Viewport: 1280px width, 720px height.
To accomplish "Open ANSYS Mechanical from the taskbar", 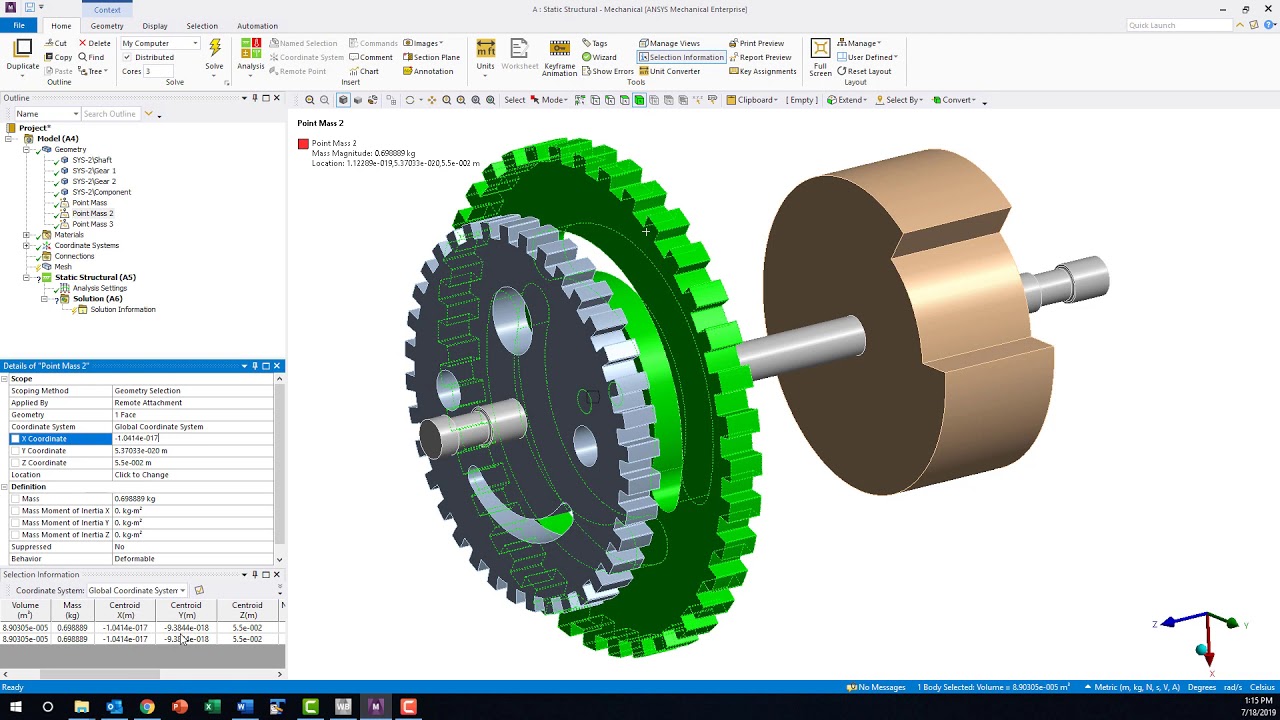I will pyautogui.click(x=376, y=707).
